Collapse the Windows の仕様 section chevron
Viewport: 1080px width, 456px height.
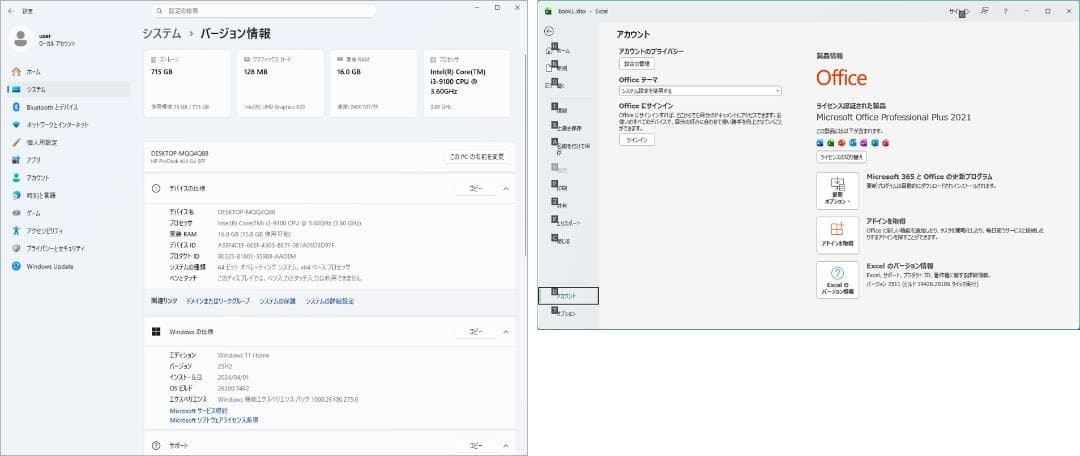click(x=506, y=332)
